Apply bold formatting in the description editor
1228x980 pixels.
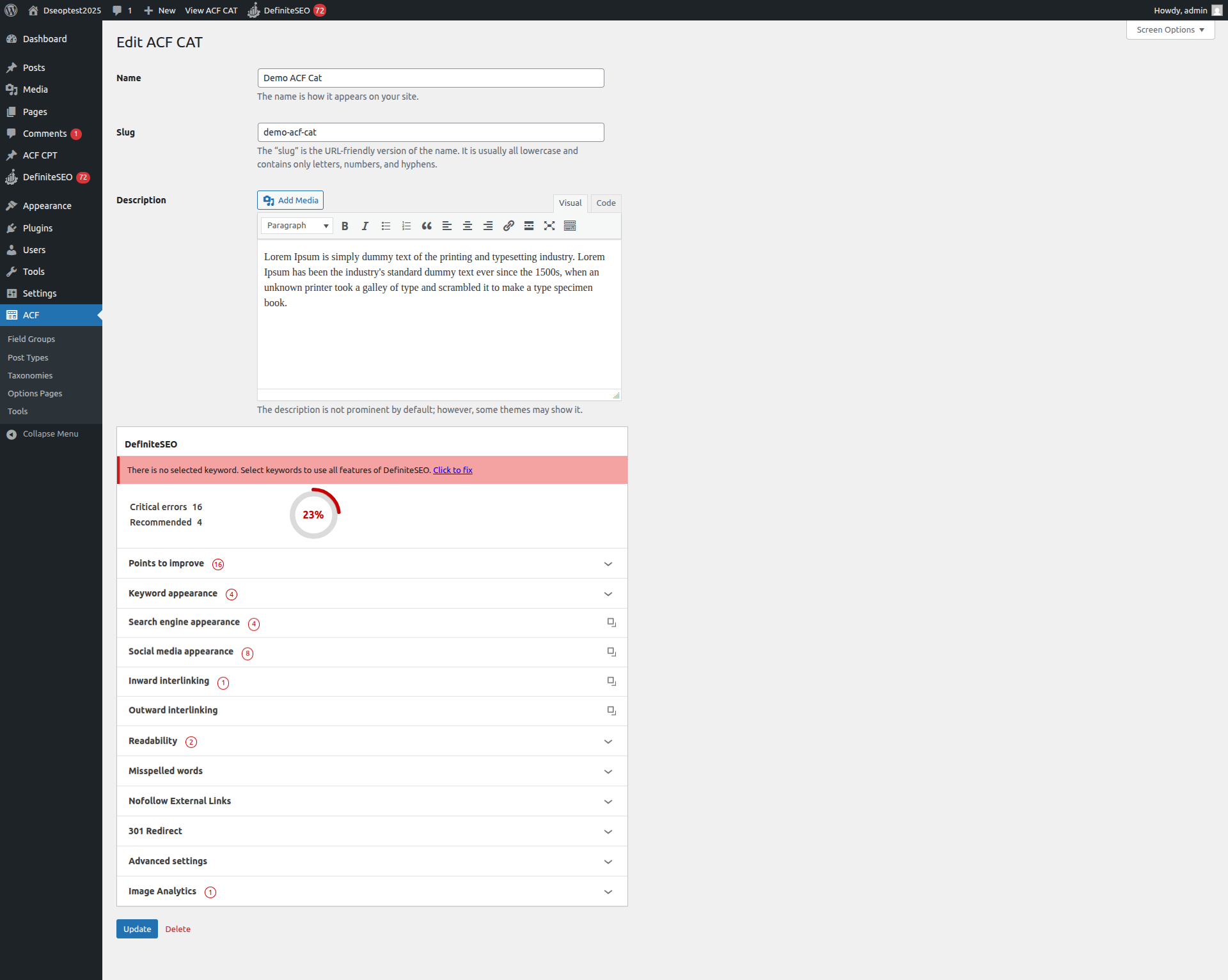[345, 226]
